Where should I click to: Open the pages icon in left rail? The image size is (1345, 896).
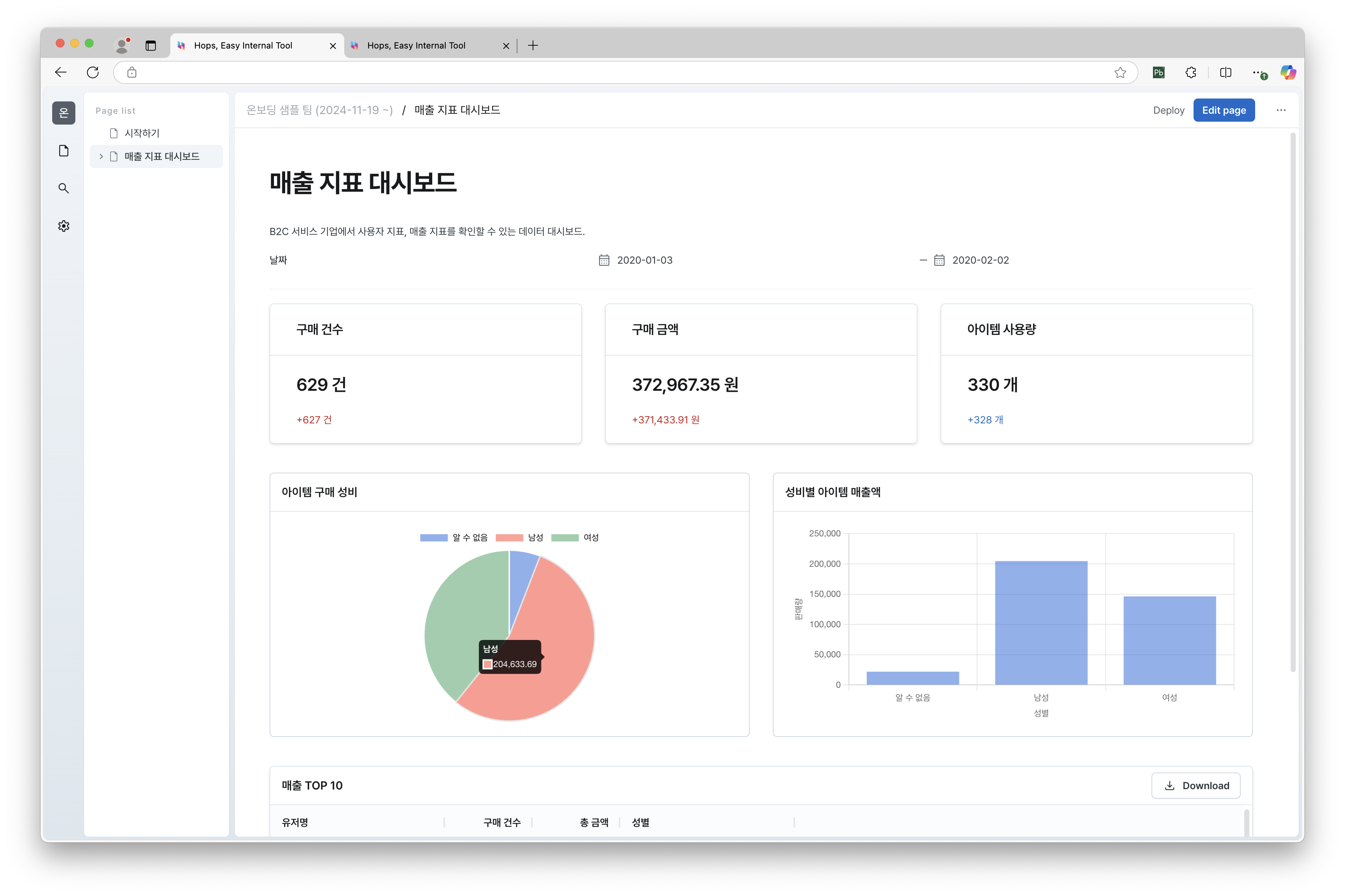point(63,151)
